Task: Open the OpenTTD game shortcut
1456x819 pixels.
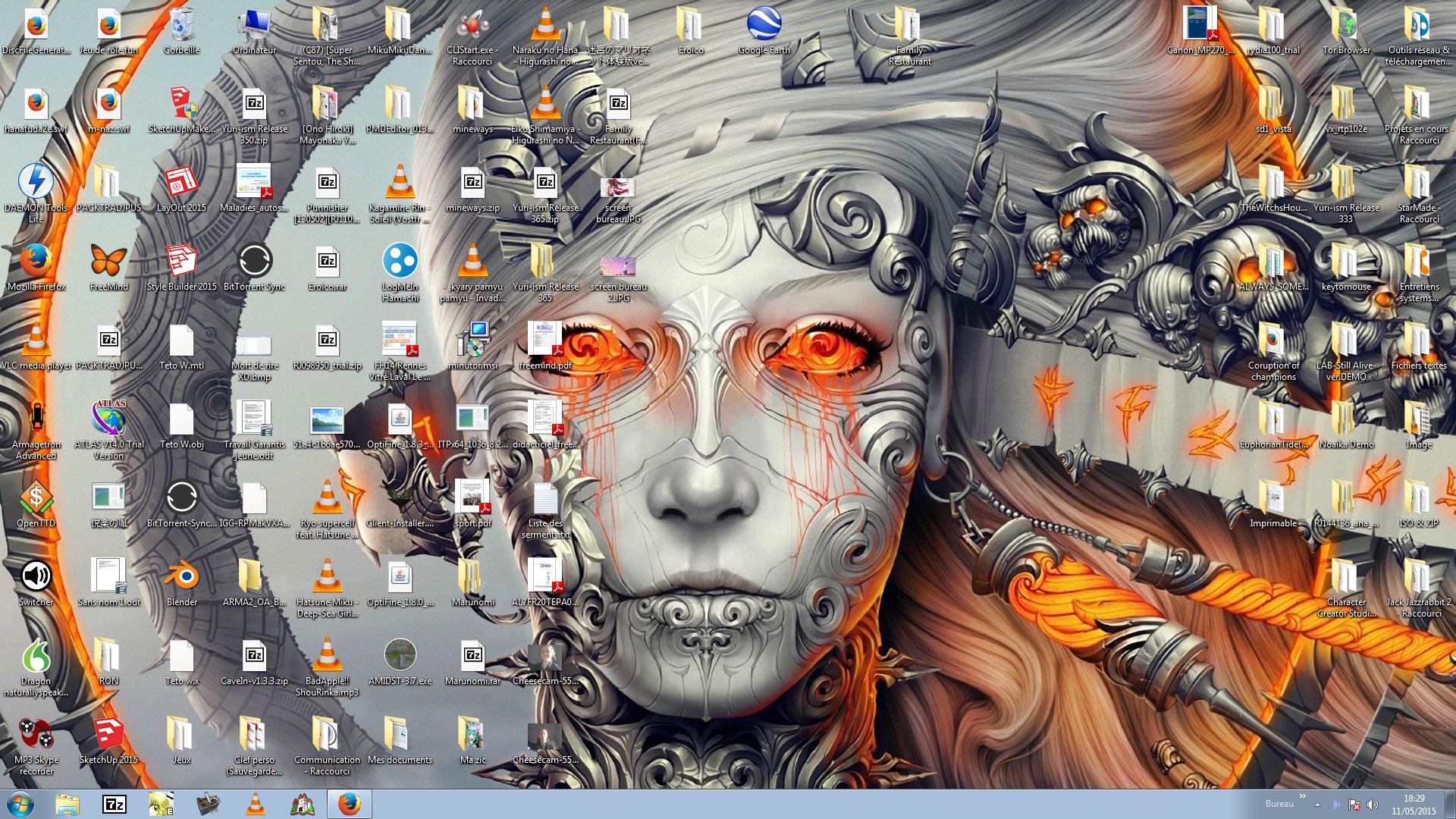Action: 36,504
